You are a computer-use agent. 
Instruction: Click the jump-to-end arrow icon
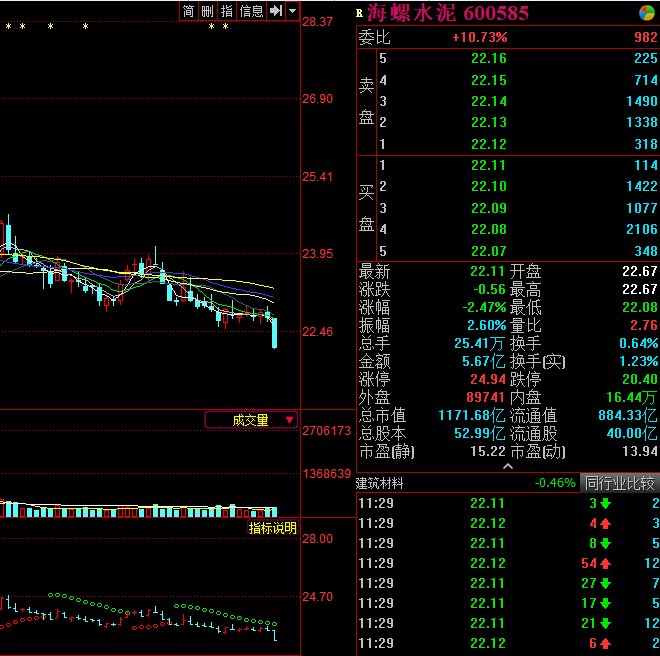[276, 11]
